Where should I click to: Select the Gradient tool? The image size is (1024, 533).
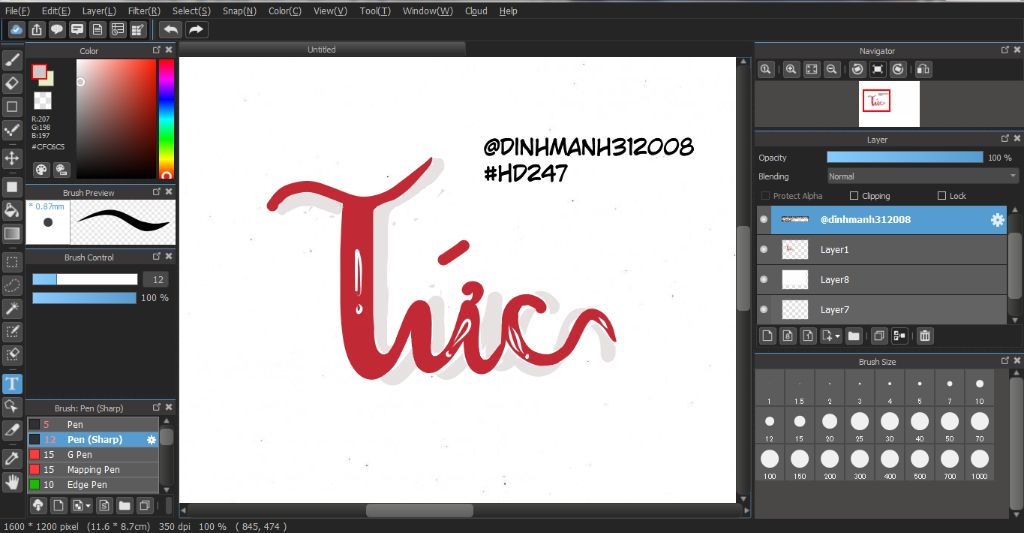[12, 233]
